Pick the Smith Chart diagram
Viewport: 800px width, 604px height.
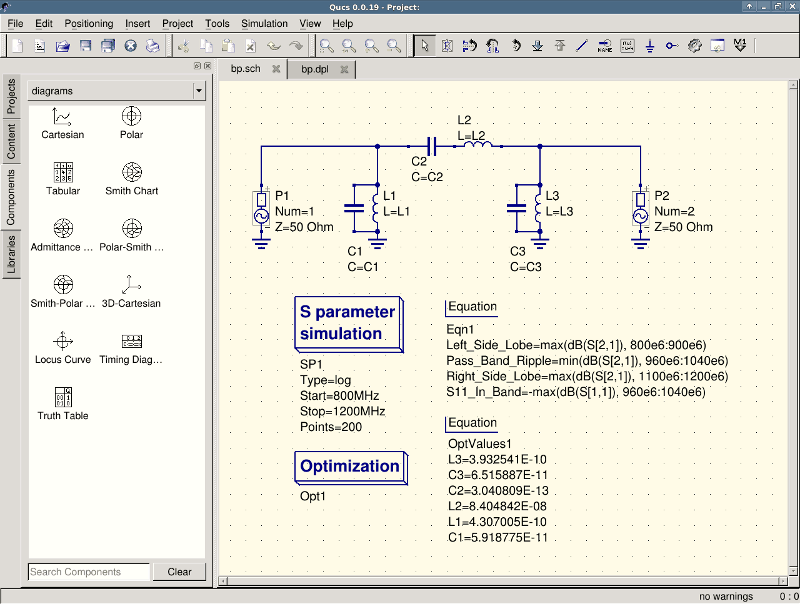[x=132, y=179]
